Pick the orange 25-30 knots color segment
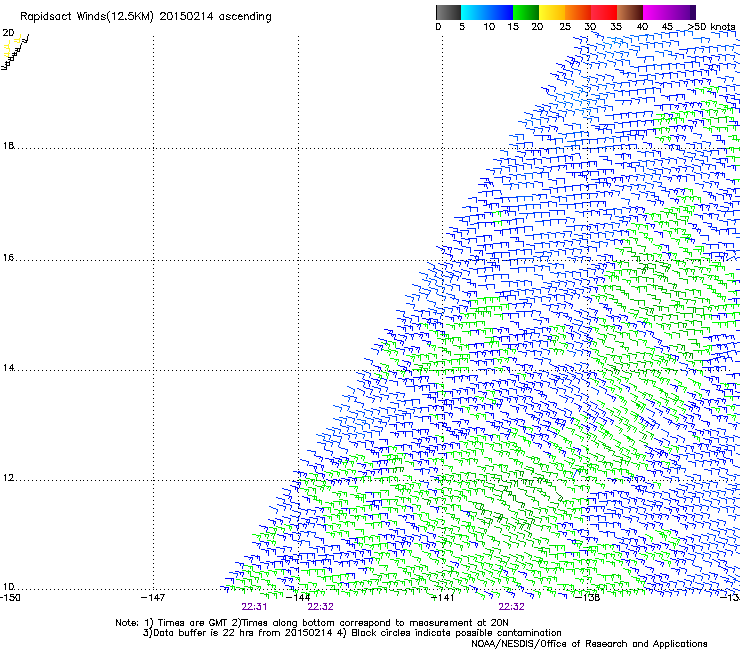 coord(578,13)
